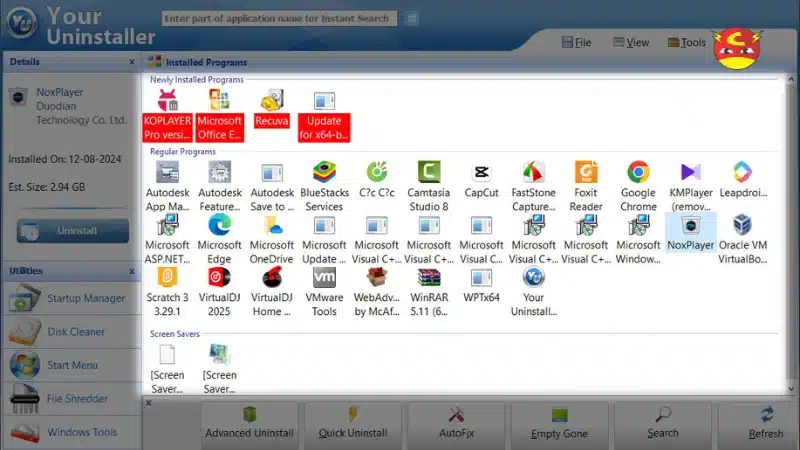Click the scrollbar up arrow

point(791,80)
